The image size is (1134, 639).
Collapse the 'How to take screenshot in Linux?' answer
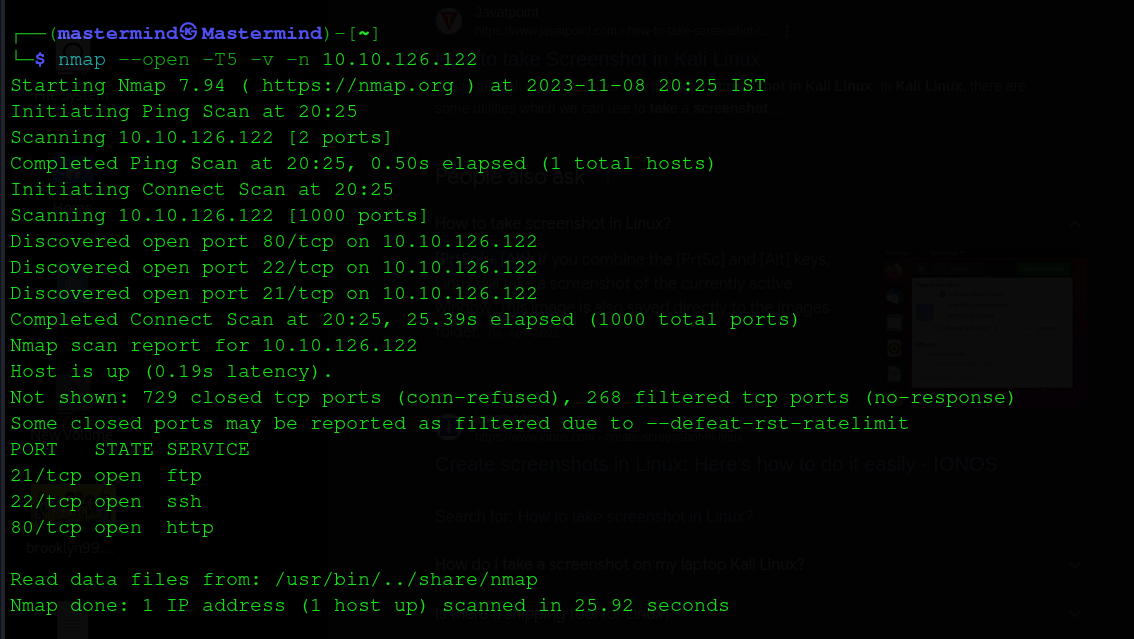[x=1075, y=224]
